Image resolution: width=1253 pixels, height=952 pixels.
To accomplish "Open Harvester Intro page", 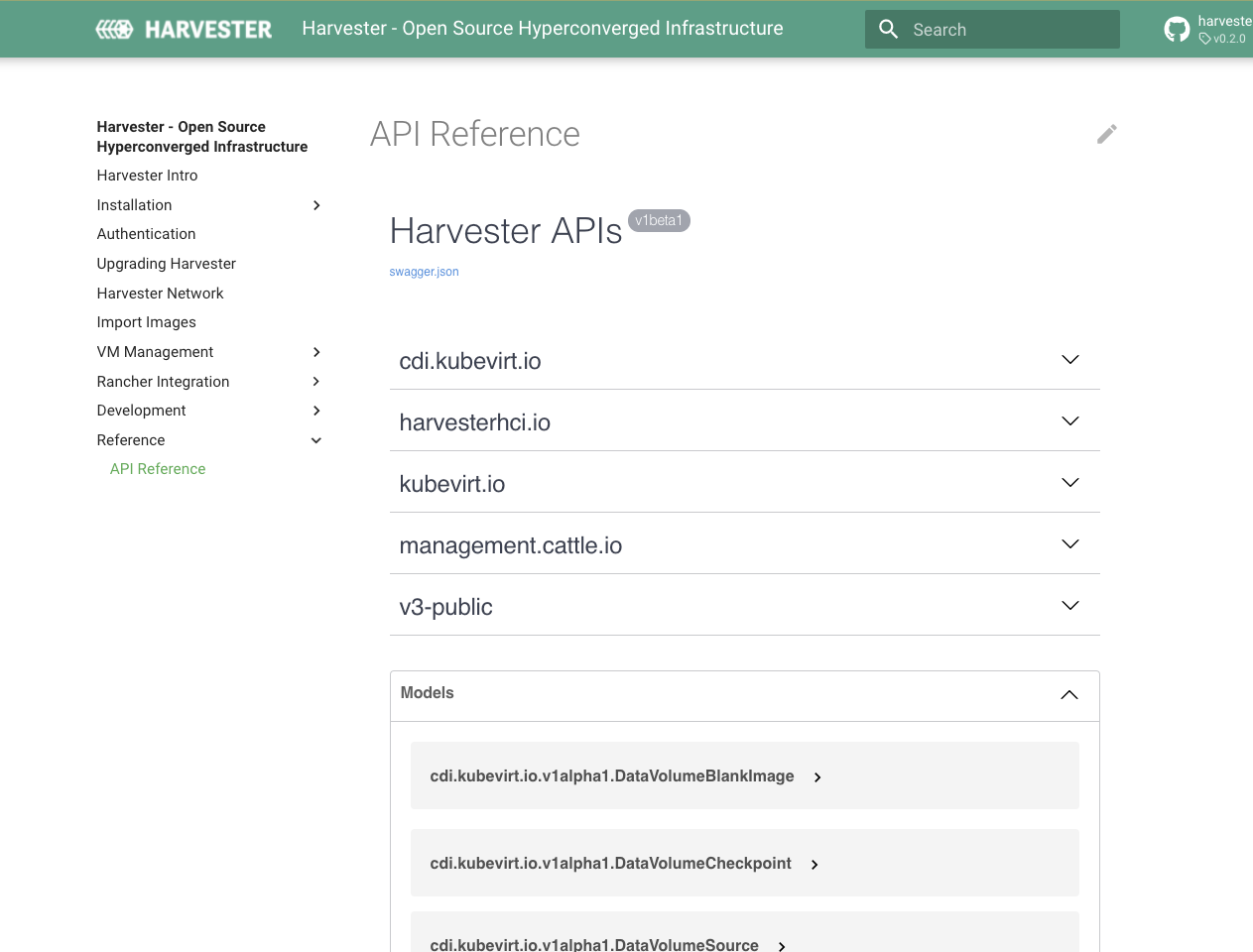I will click(147, 176).
